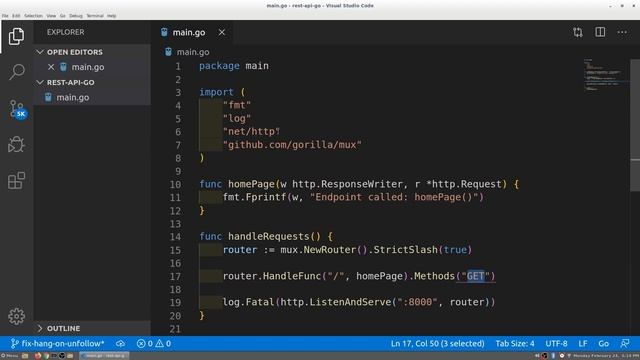Image resolution: width=640 pixels, height=360 pixels.
Task: Change file encoding UTF-8
Action: click(556, 344)
